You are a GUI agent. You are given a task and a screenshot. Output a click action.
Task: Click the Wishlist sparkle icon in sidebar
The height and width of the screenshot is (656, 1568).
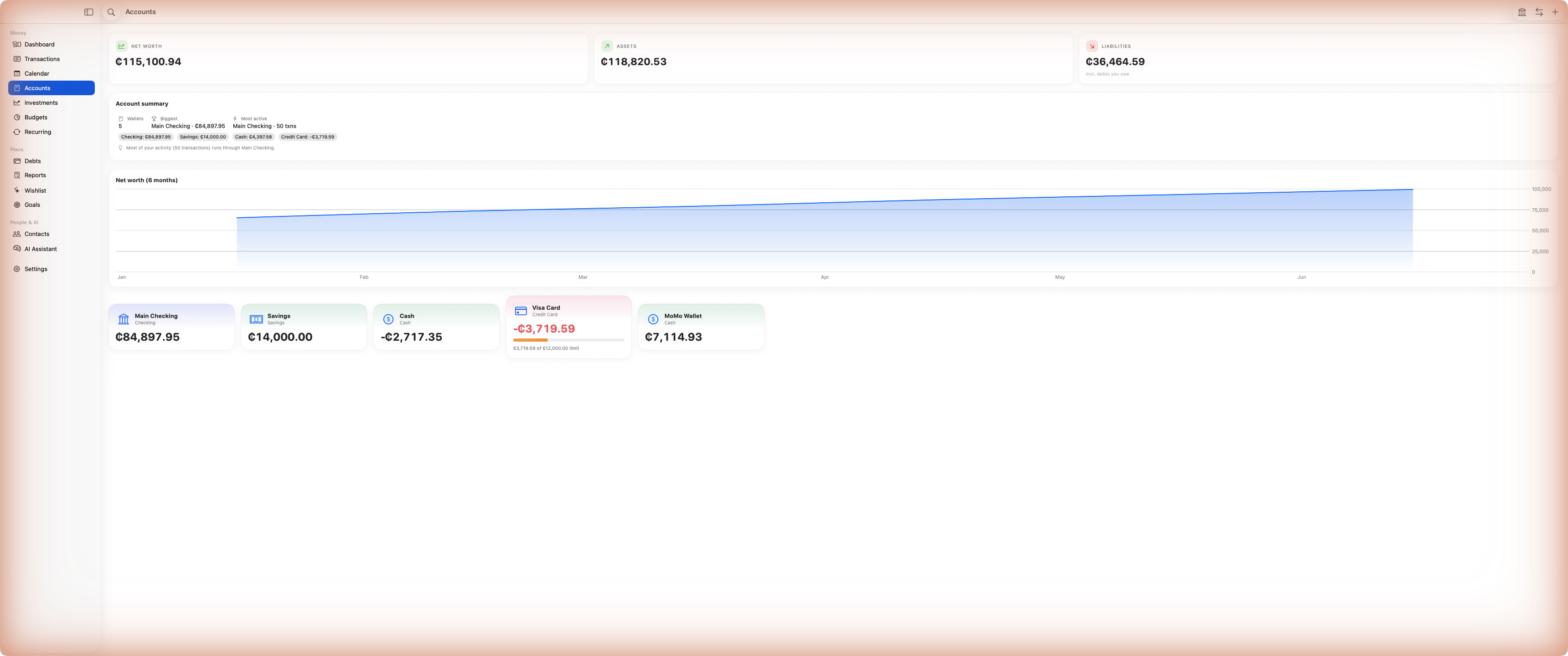click(x=17, y=190)
